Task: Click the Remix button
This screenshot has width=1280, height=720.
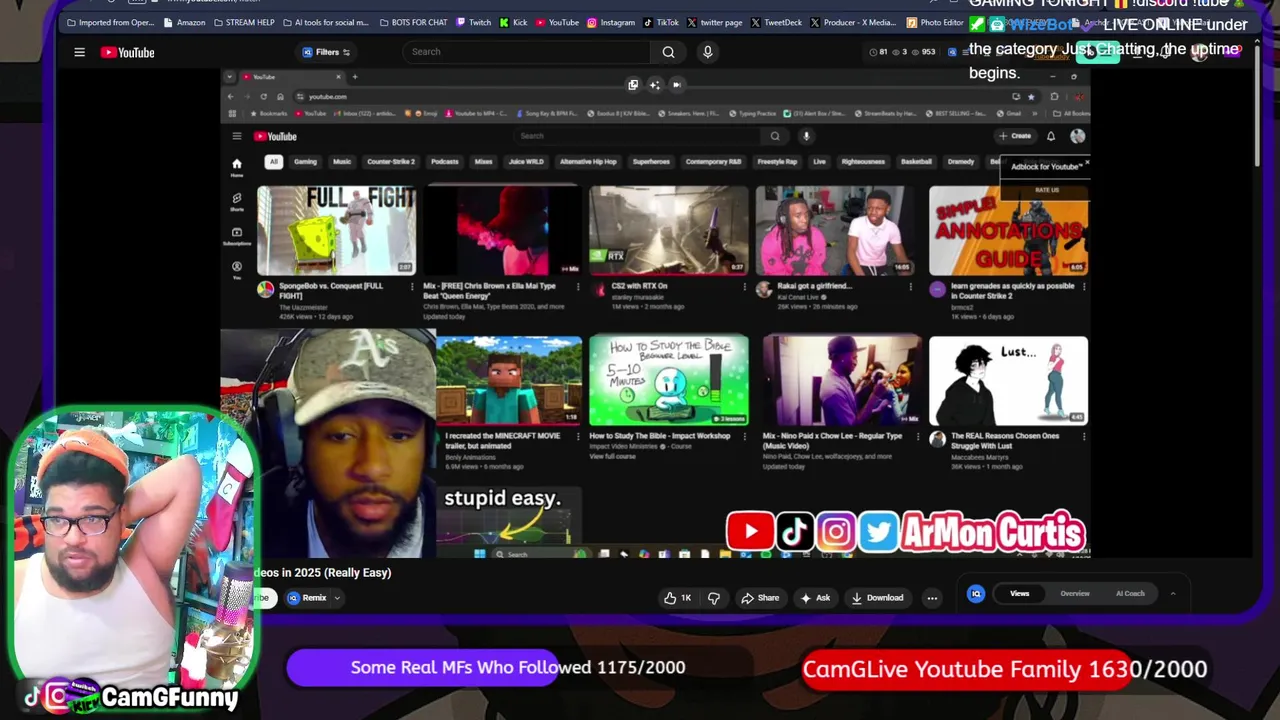Action: point(307,598)
